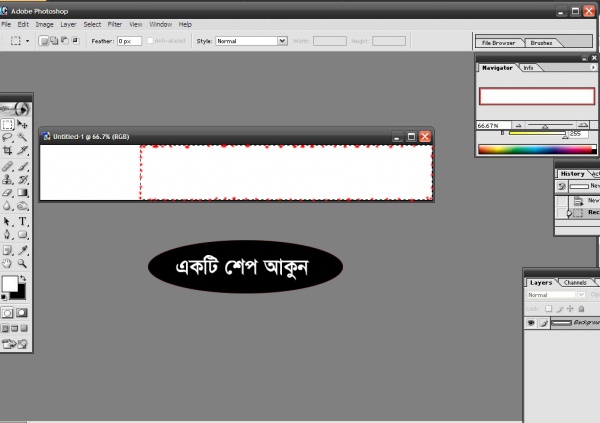This screenshot has width=600, height=423.
Task: Select the History Brush tool
Action: (22, 179)
